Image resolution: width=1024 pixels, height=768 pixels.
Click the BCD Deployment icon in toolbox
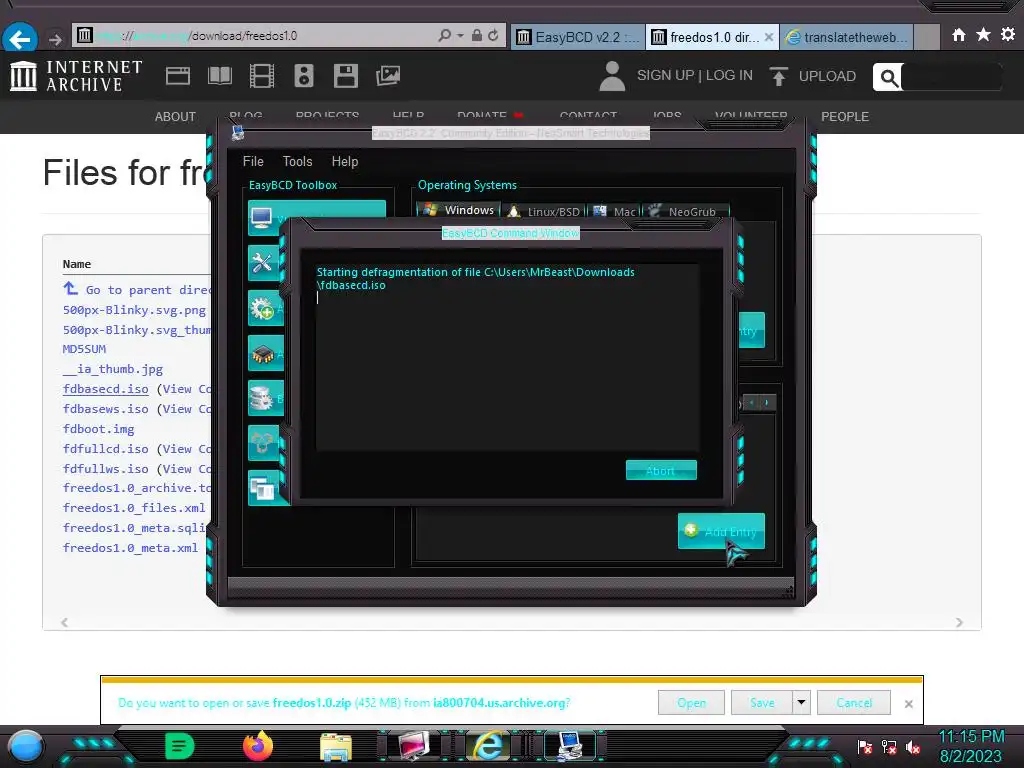[263, 443]
